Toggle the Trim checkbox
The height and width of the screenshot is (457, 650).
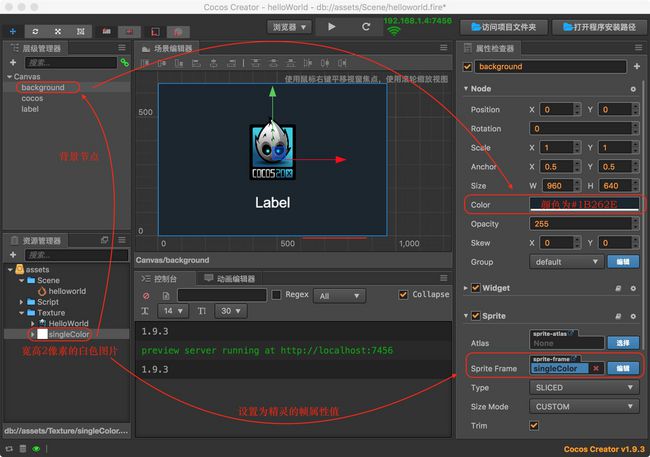pos(534,425)
